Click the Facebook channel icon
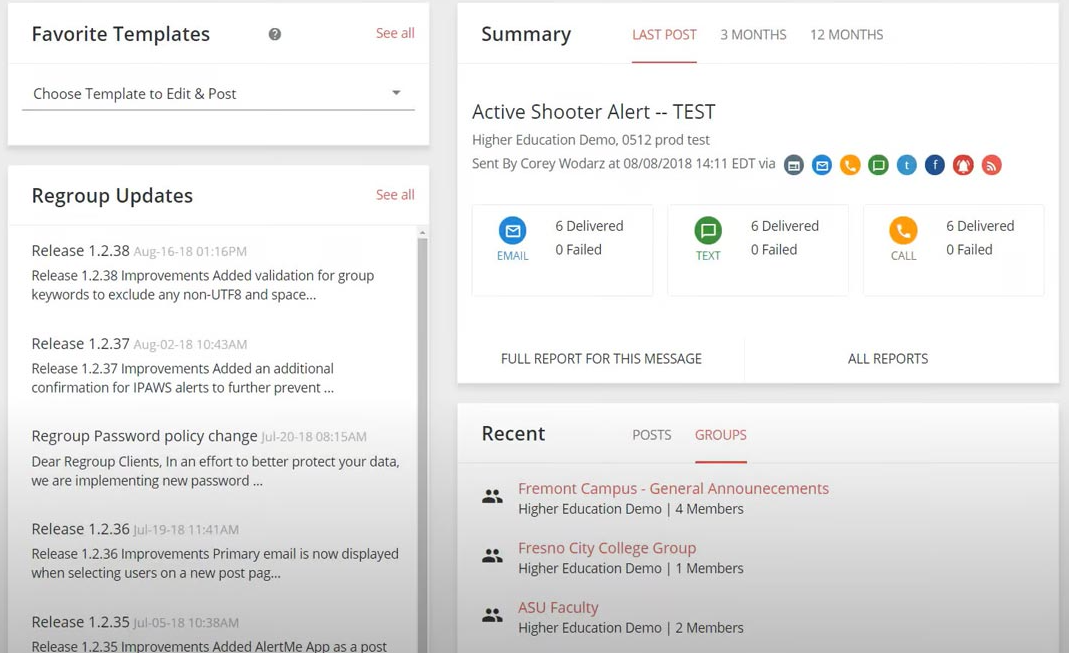Image resolution: width=1069 pixels, height=653 pixels. 935,165
